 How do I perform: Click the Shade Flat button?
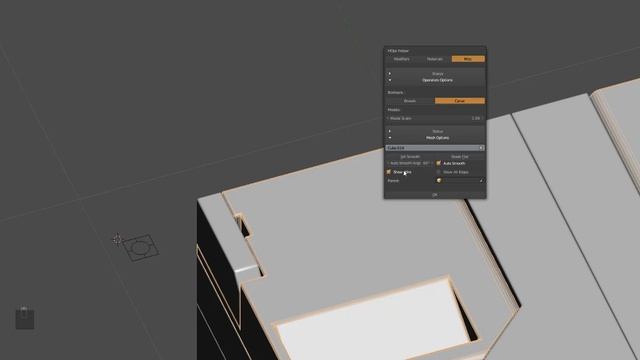[460, 157]
